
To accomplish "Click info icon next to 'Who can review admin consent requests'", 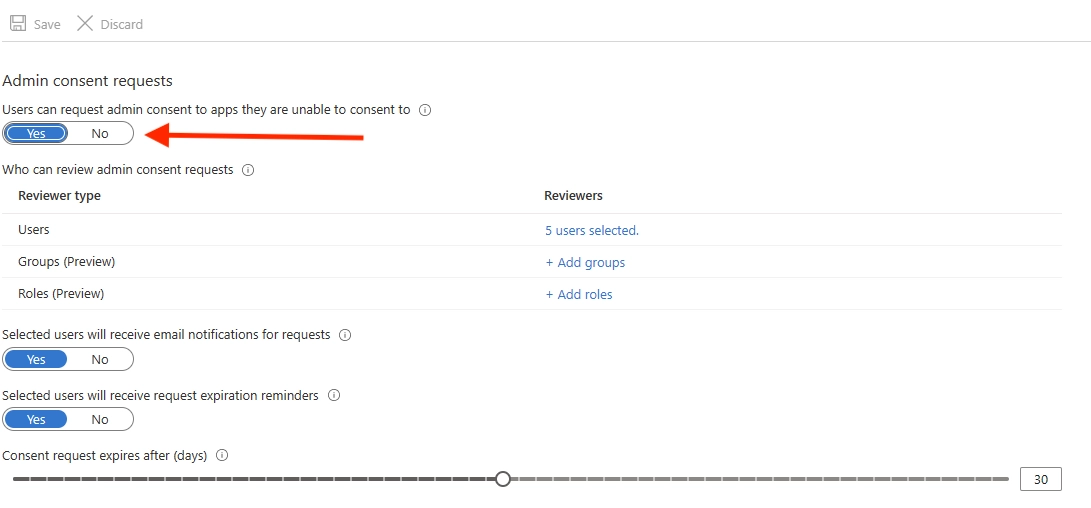I will pos(248,170).
